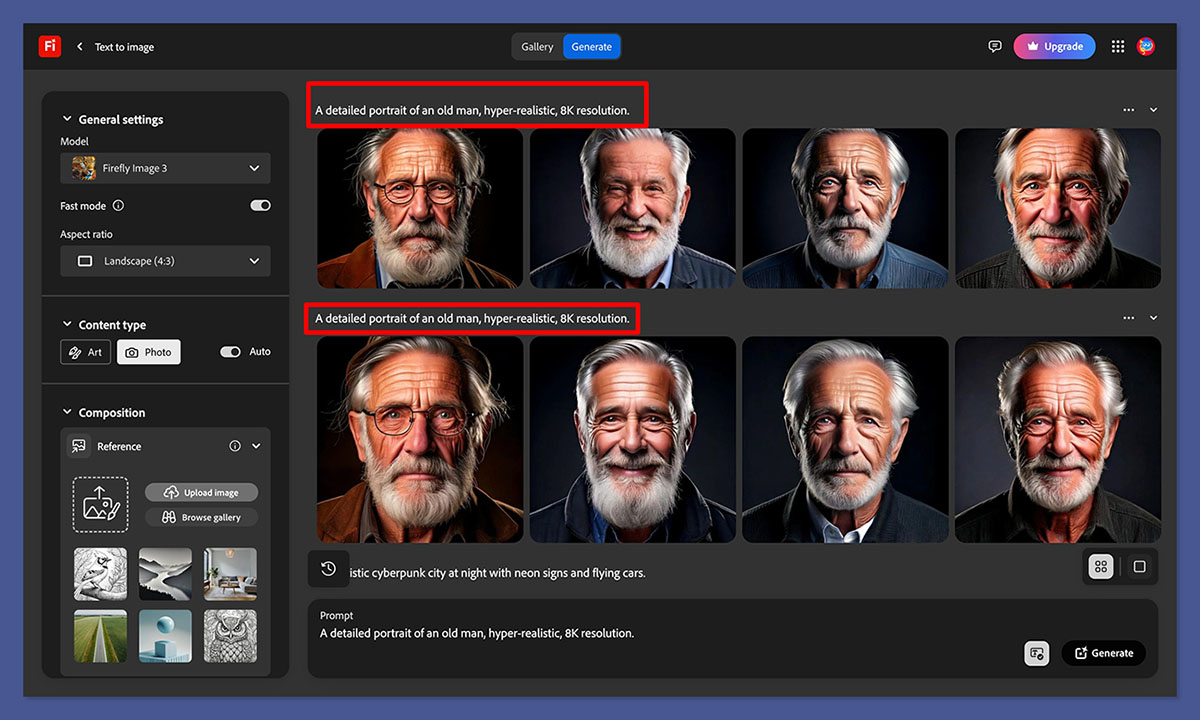Open the Landscape (4:3) aspect ratio dropdown
Screen dimensions: 1200x720
(165, 261)
